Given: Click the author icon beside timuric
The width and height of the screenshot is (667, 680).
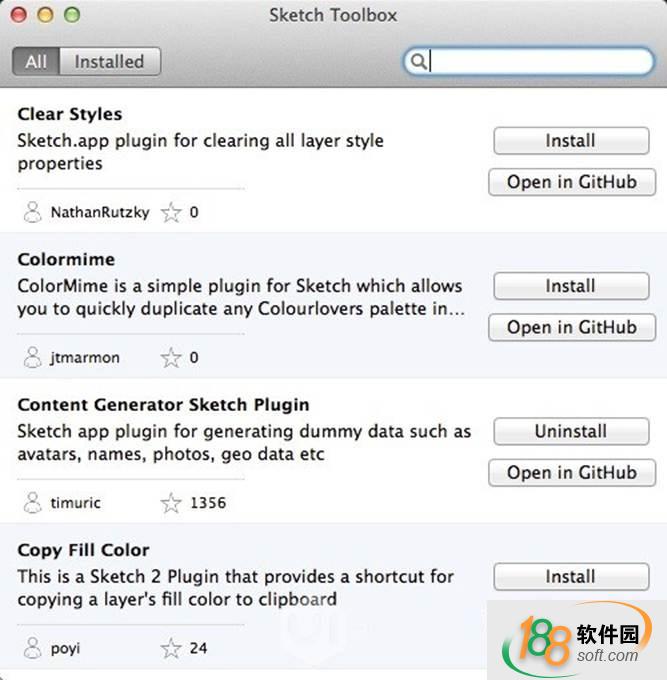Looking at the screenshot, I should 33,502.
